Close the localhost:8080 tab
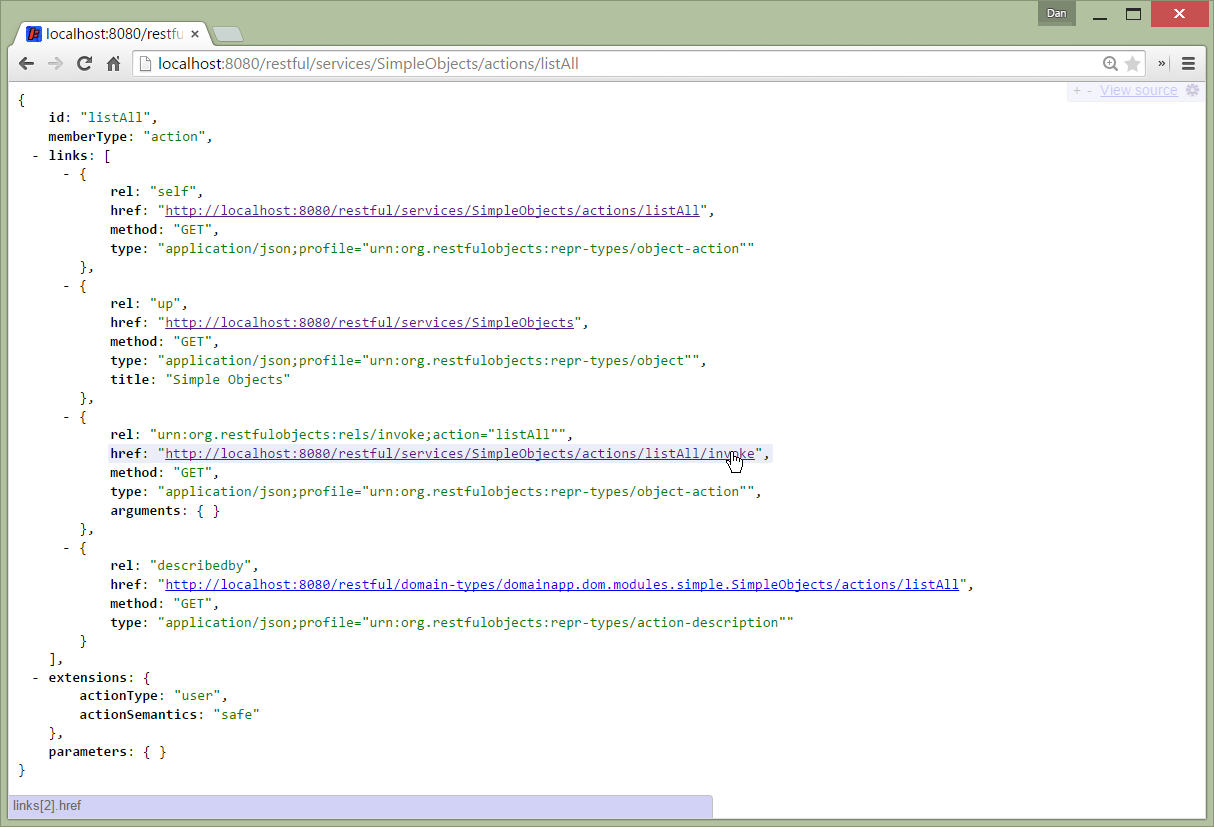Viewport: 1214px width, 827px height. coord(195,34)
